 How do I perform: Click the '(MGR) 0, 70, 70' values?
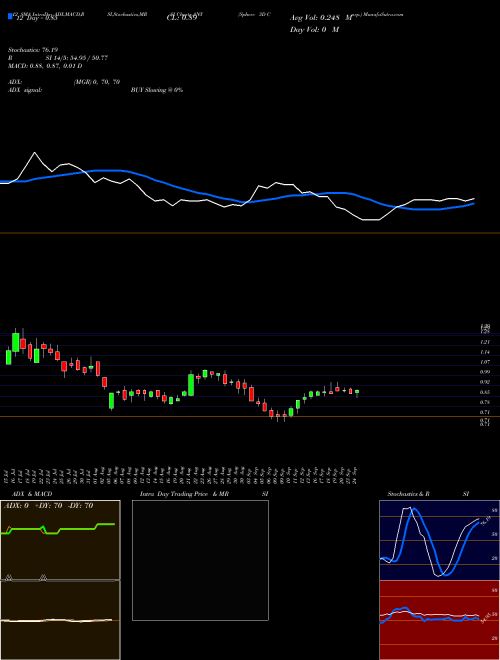pyautogui.click(x=97, y=82)
